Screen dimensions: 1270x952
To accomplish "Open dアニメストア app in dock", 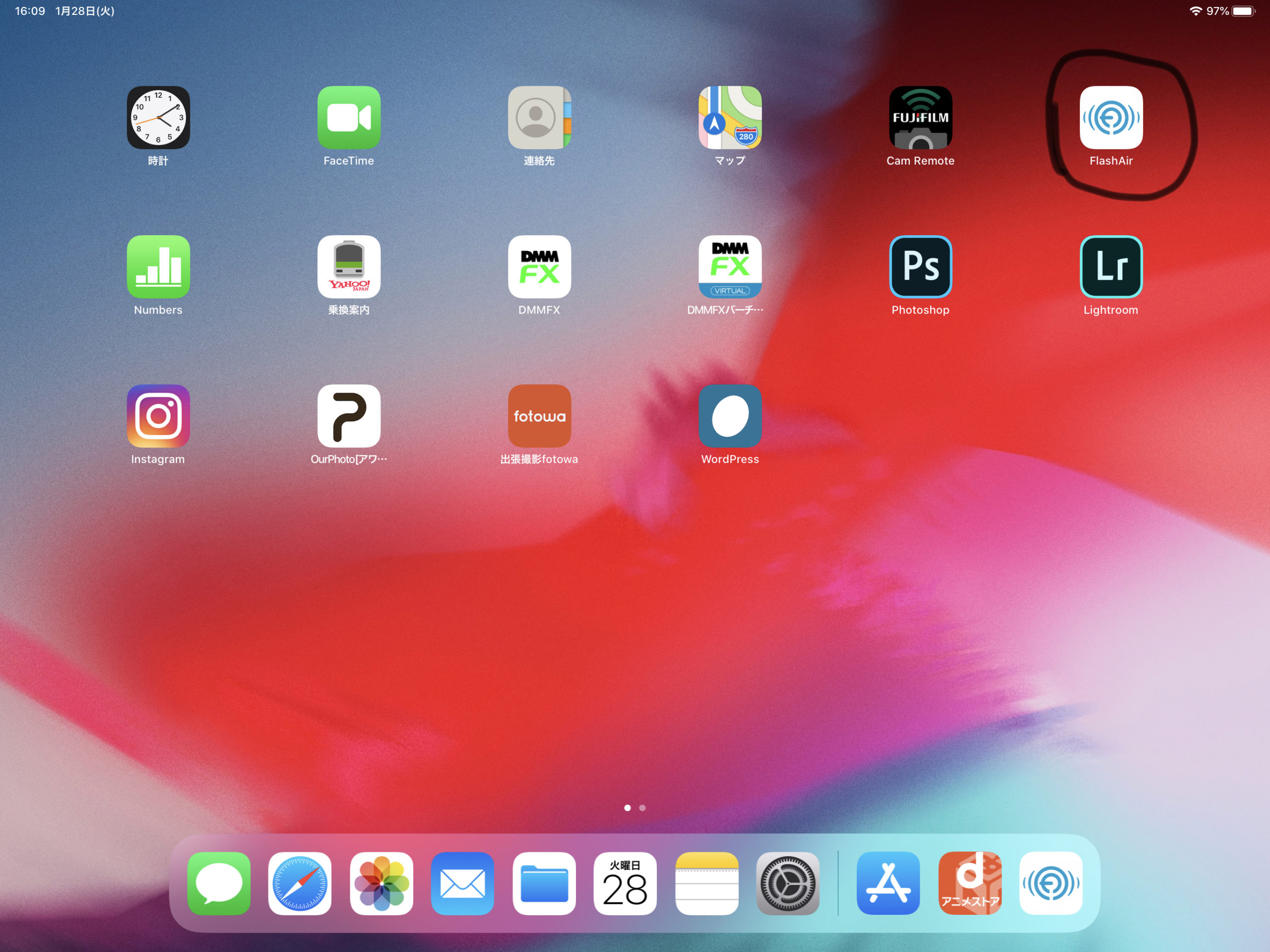I will point(969,884).
